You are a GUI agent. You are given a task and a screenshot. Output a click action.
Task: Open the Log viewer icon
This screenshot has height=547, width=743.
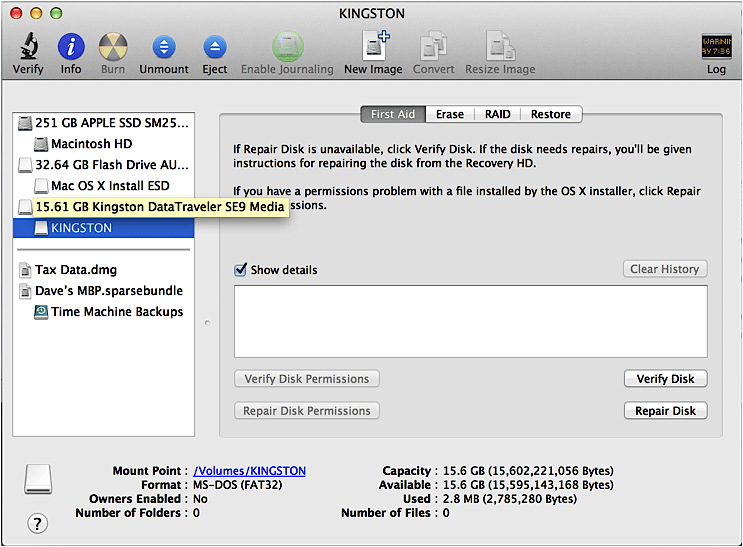pyautogui.click(x=716, y=47)
